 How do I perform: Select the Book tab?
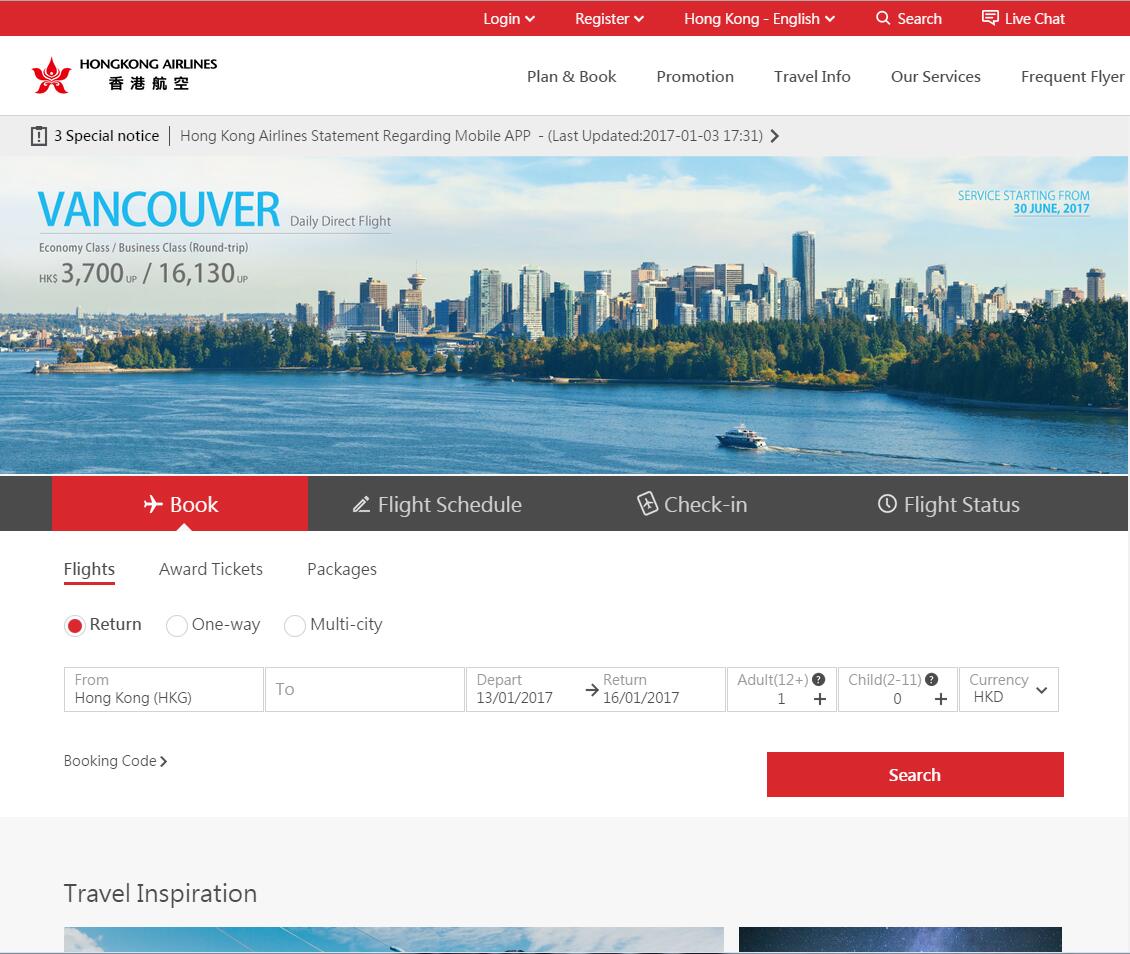[x=180, y=504]
